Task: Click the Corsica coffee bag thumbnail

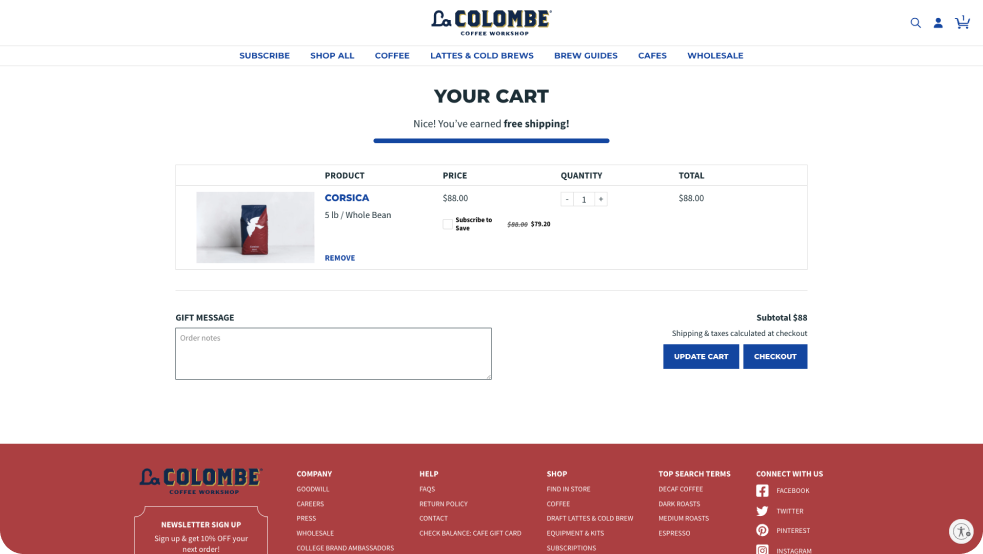Action: [255, 227]
